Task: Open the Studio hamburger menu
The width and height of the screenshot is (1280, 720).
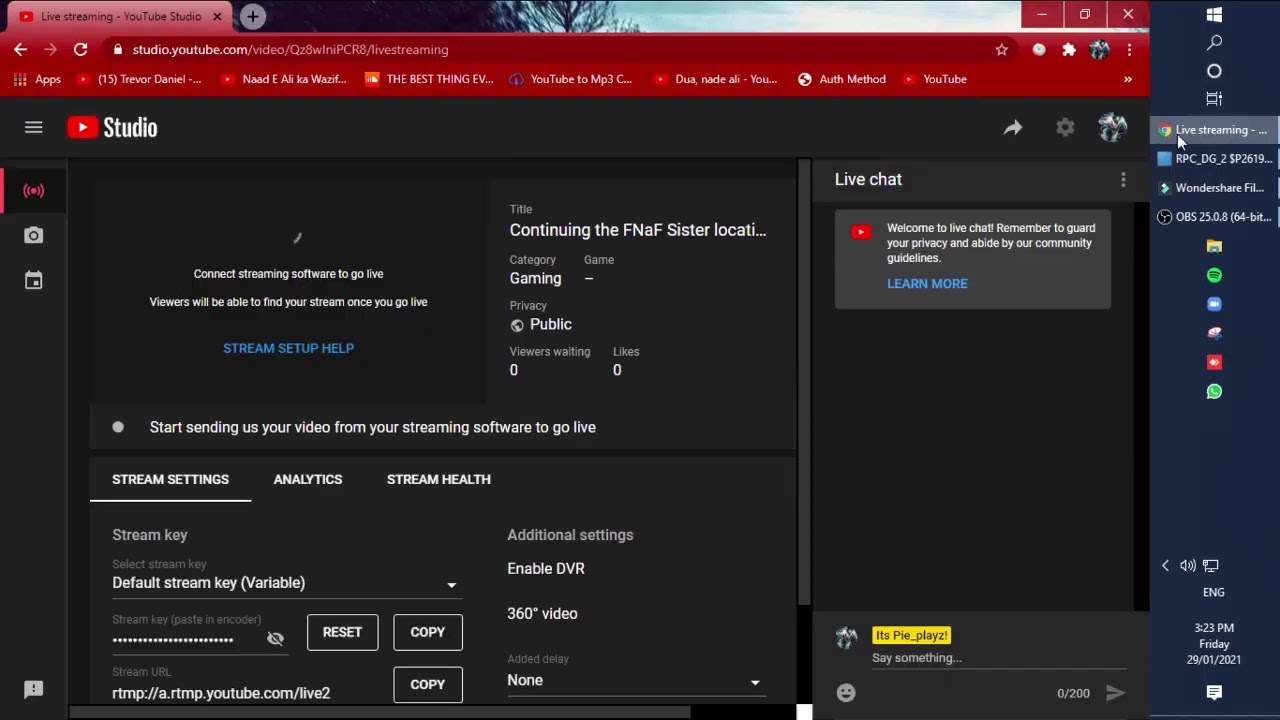Action: point(33,127)
